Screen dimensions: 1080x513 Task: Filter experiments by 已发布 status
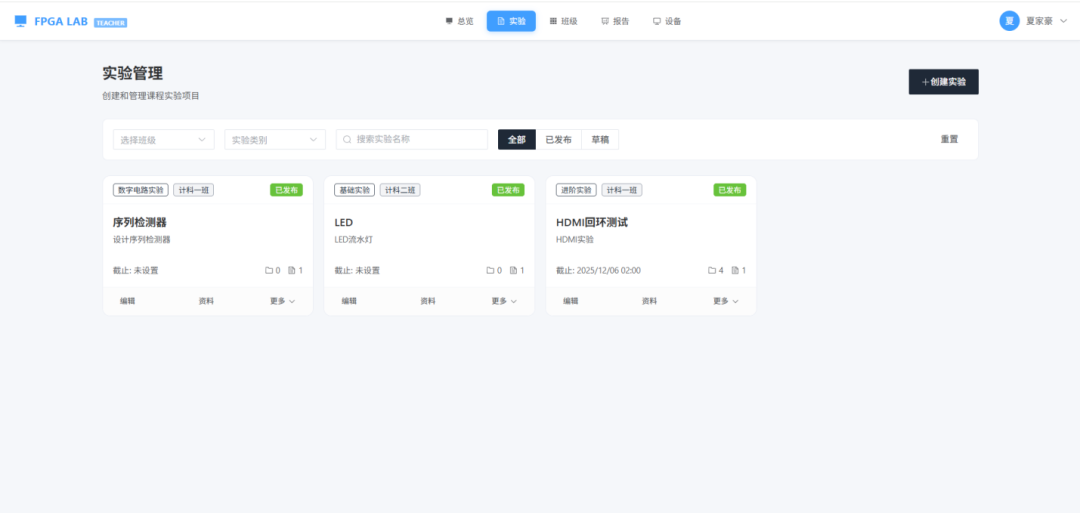pos(558,140)
